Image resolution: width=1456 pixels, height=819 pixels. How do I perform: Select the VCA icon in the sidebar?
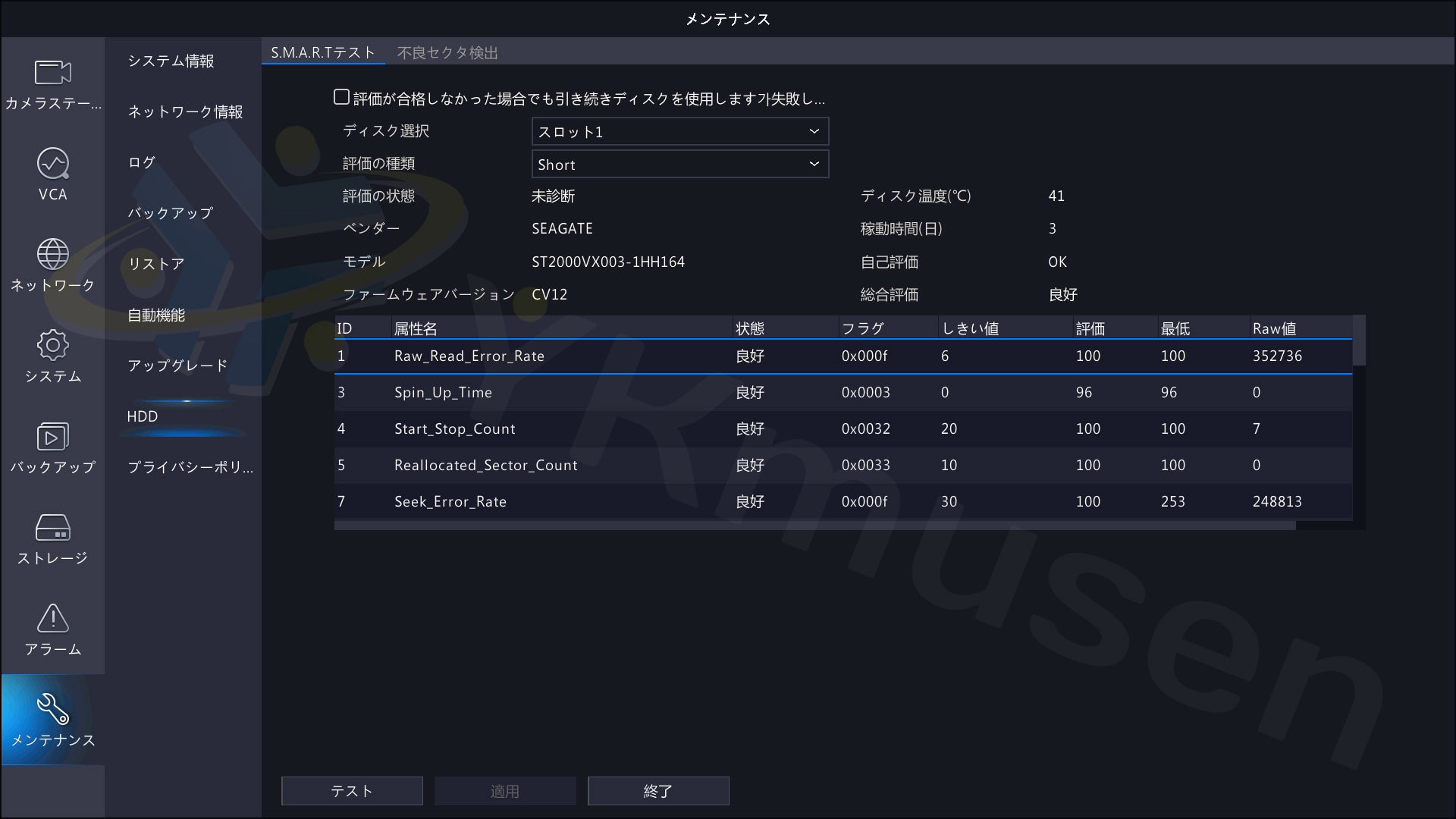[x=52, y=173]
